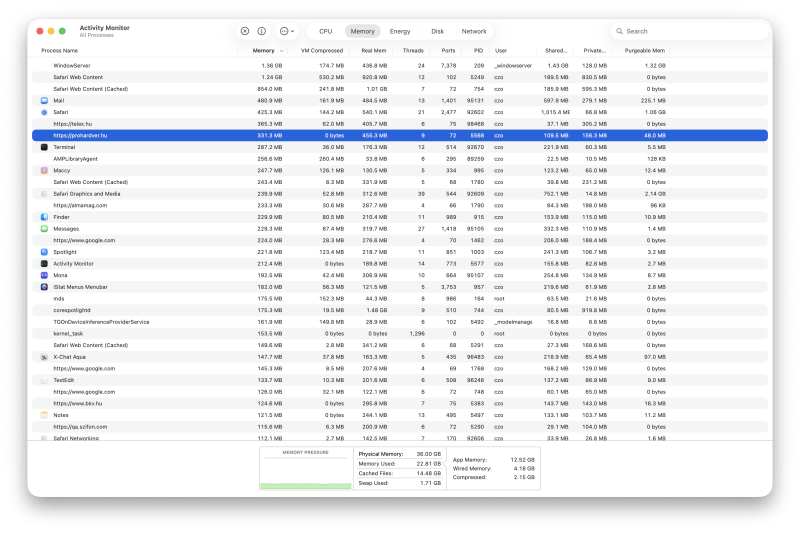Click the Swap Used 1.71 GB value
800x533 pixels.
[430, 483]
